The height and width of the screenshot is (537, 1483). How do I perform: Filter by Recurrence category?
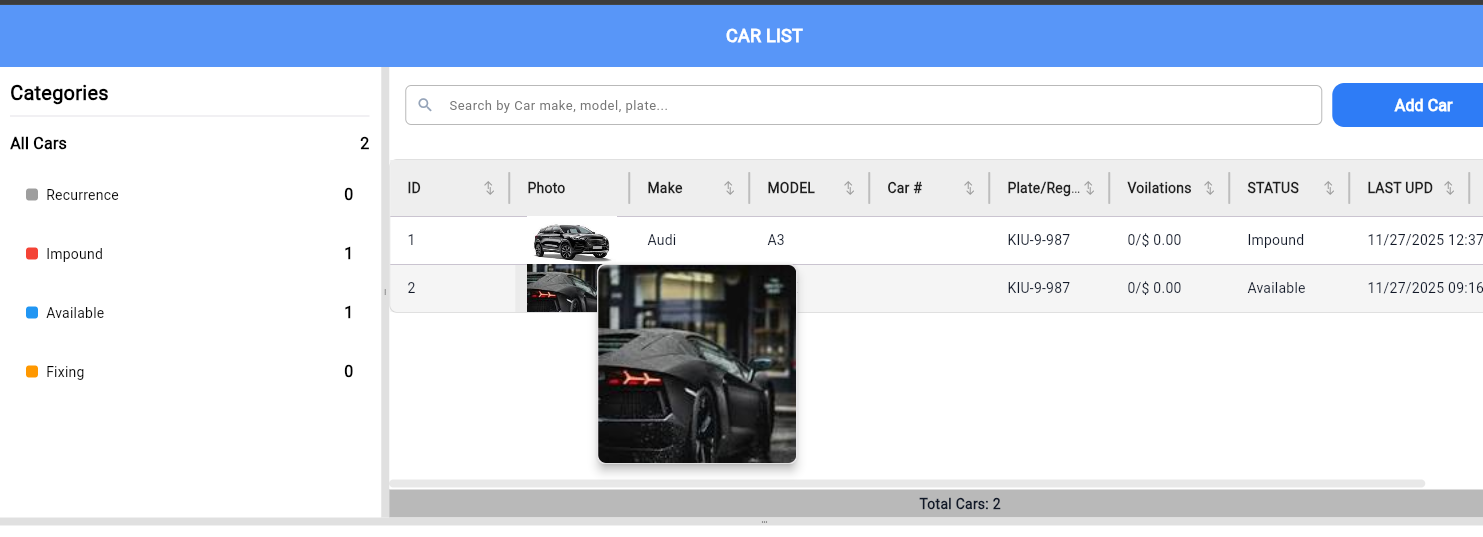[82, 195]
